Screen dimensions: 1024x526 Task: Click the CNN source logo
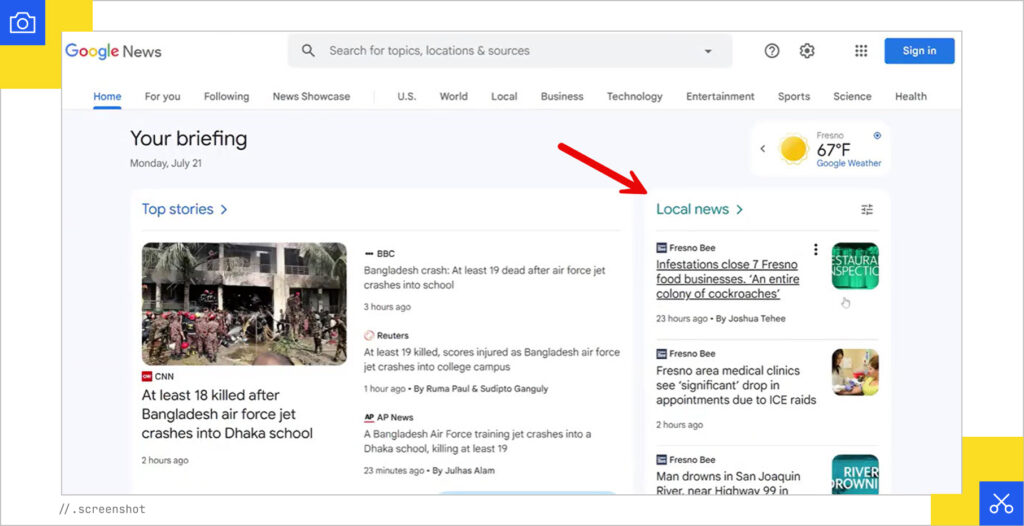coord(147,376)
